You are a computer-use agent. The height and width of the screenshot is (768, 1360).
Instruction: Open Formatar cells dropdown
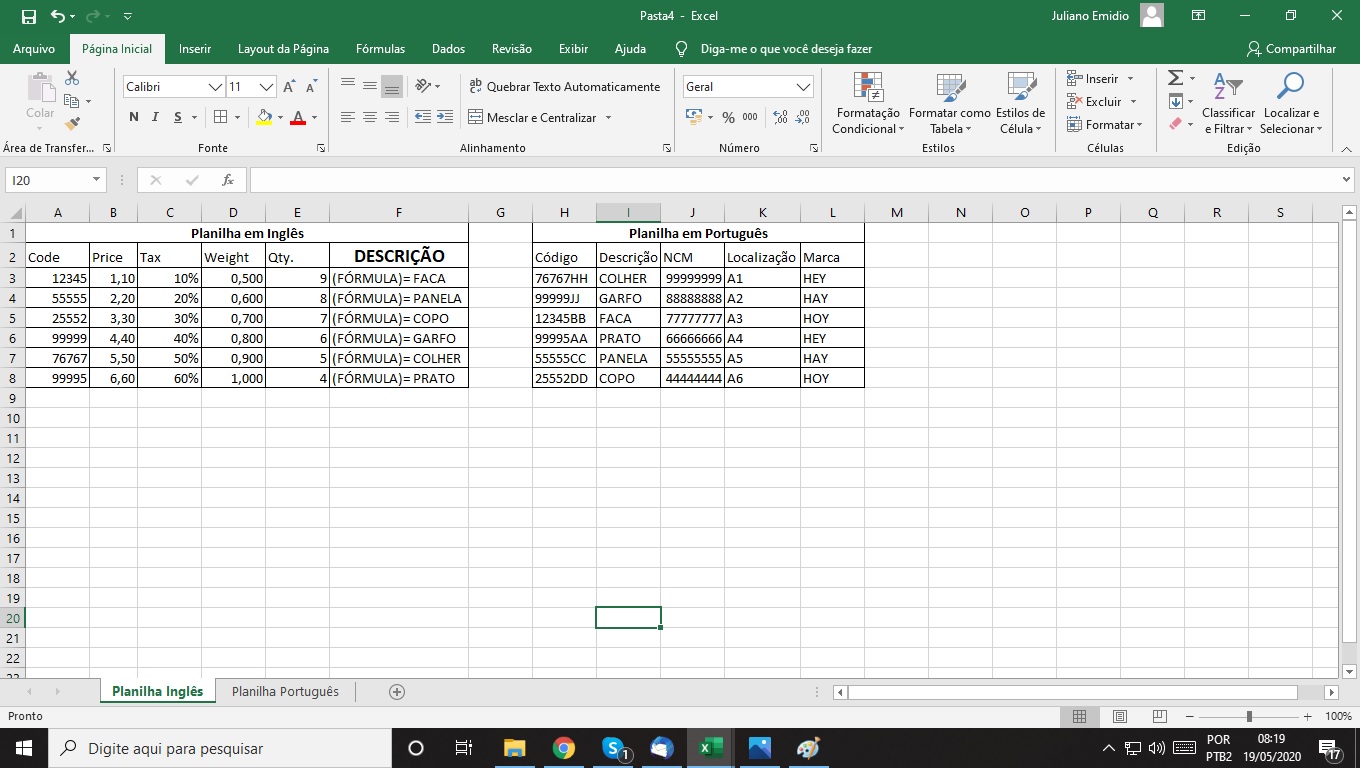coord(1105,125)
